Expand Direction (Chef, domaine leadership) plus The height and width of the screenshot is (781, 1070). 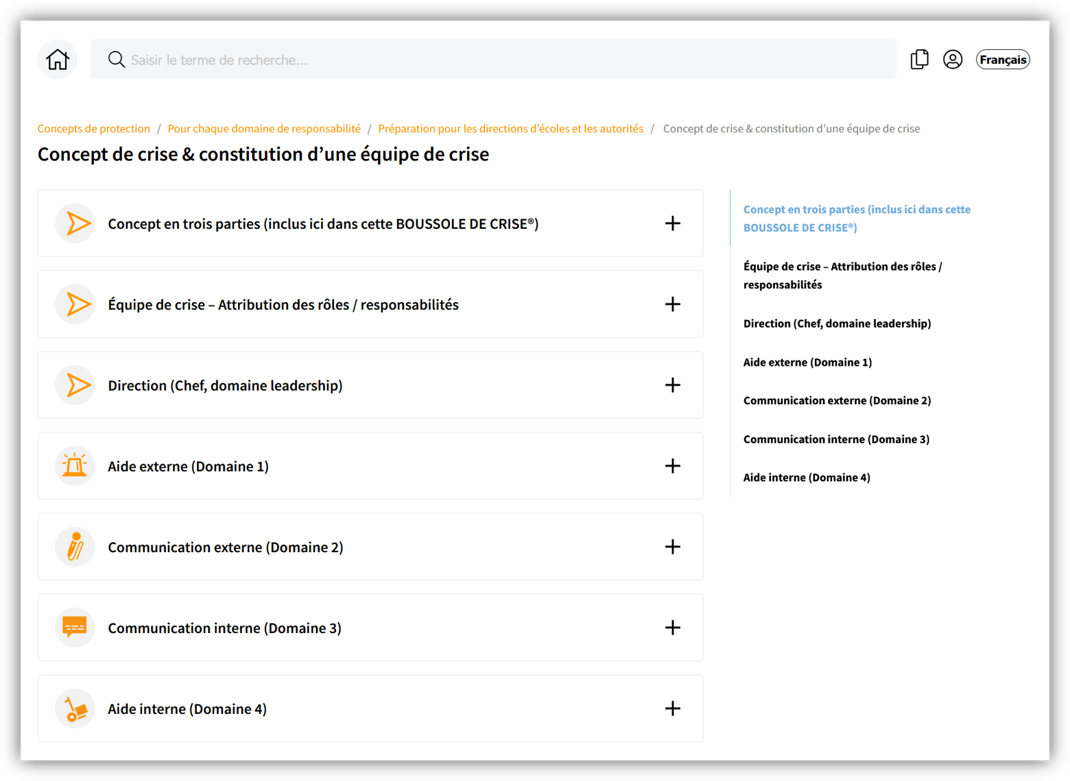(673, 385)
